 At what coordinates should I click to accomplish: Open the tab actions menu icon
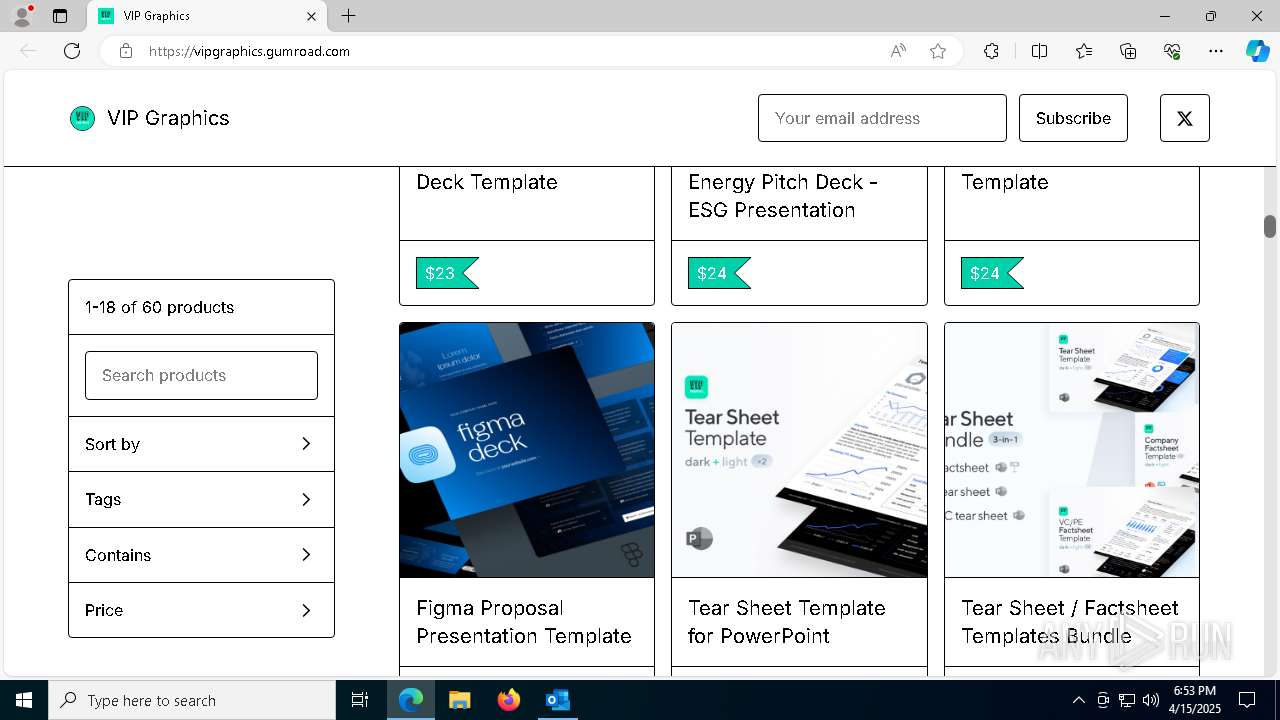coord(60,16)
